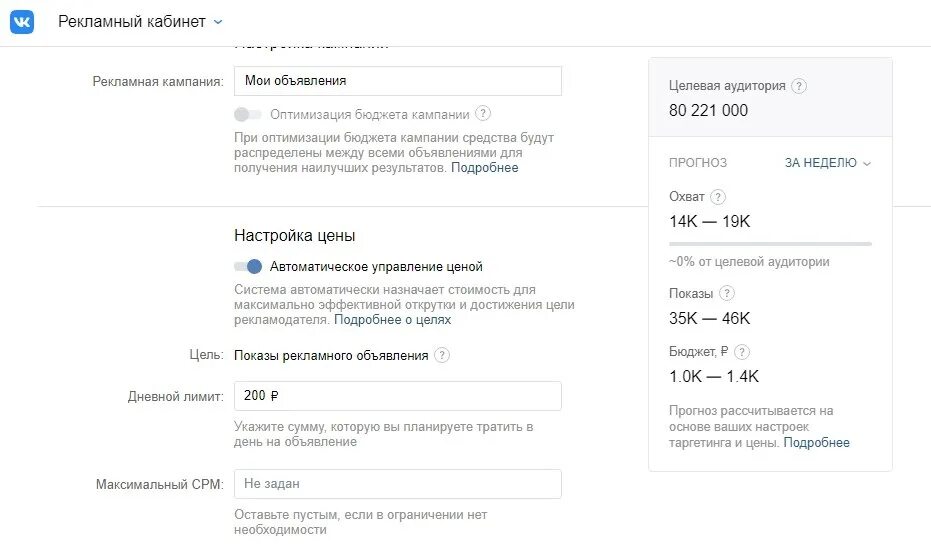Click the VK logo icon

pyautogui.click(x=22, y=22)
